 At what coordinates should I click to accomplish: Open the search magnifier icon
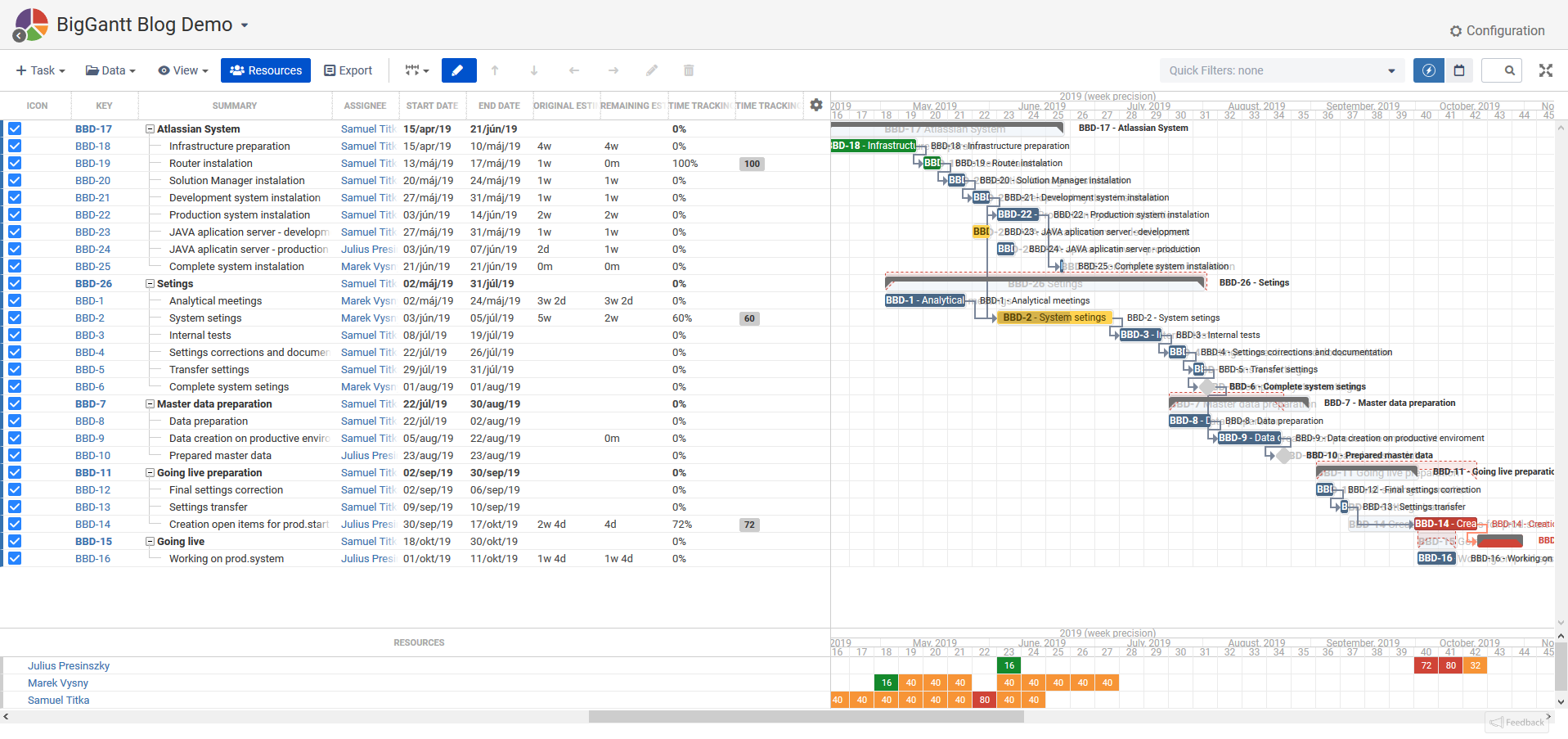[1502, 70]
